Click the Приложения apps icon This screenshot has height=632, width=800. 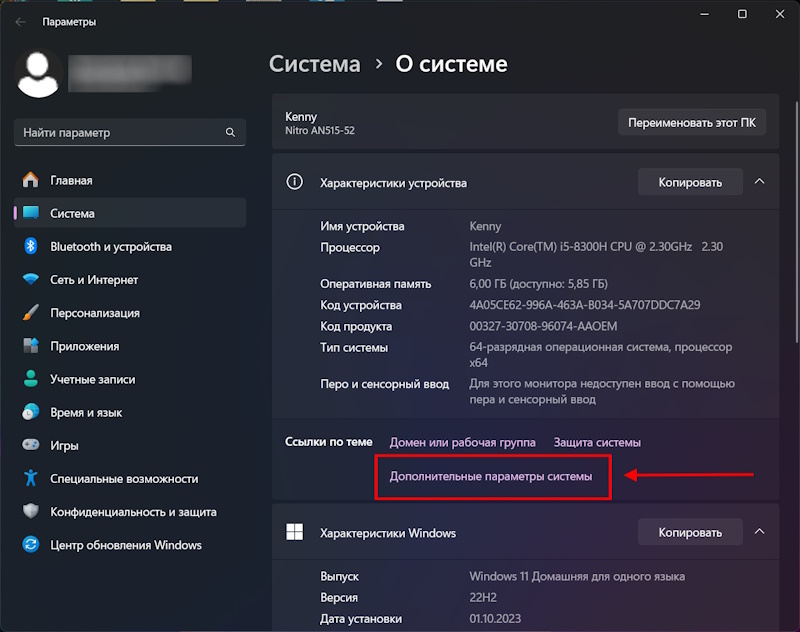(31, 346)
